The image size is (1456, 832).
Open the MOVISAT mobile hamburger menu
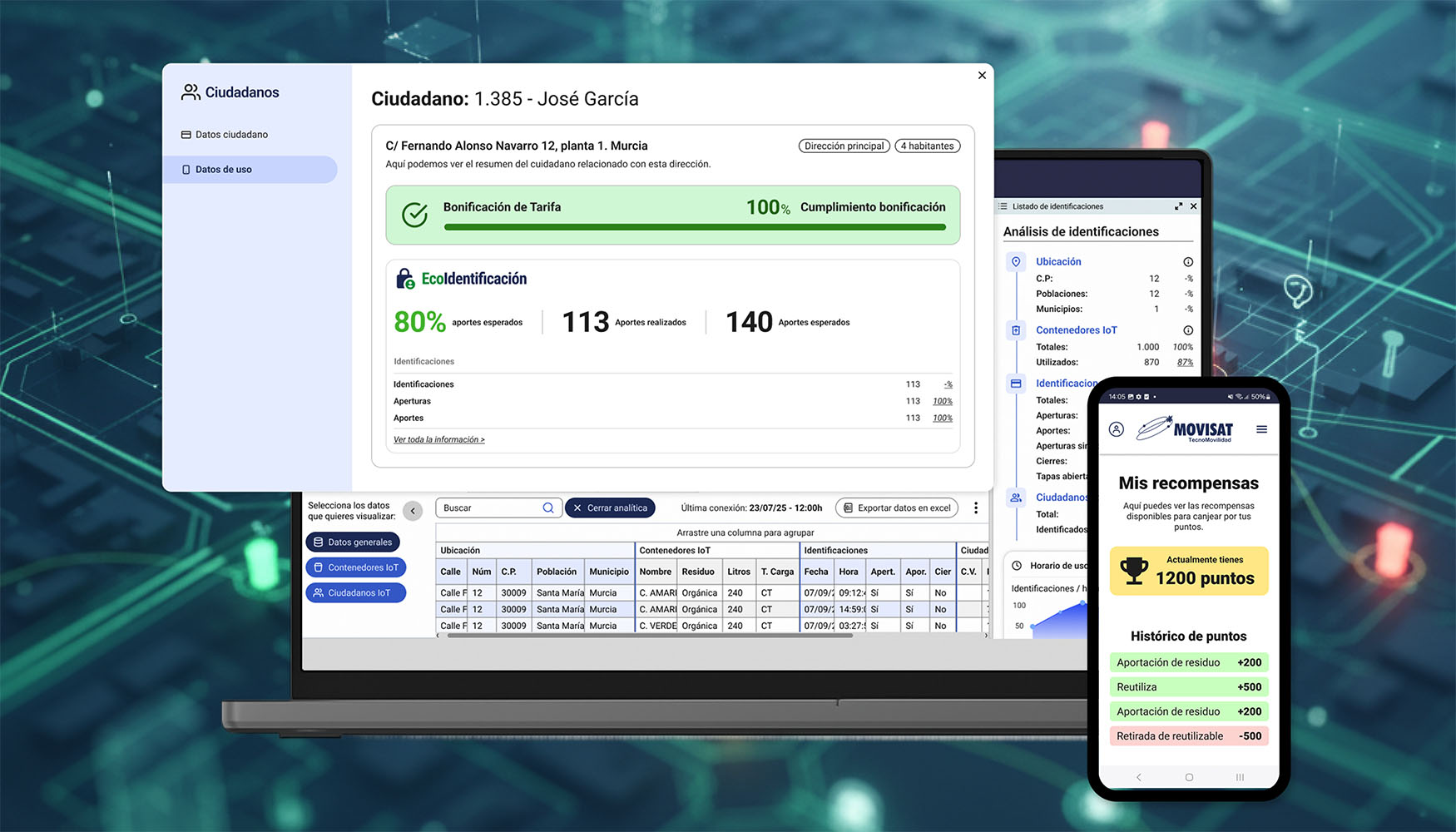(x=1261, y=429)
